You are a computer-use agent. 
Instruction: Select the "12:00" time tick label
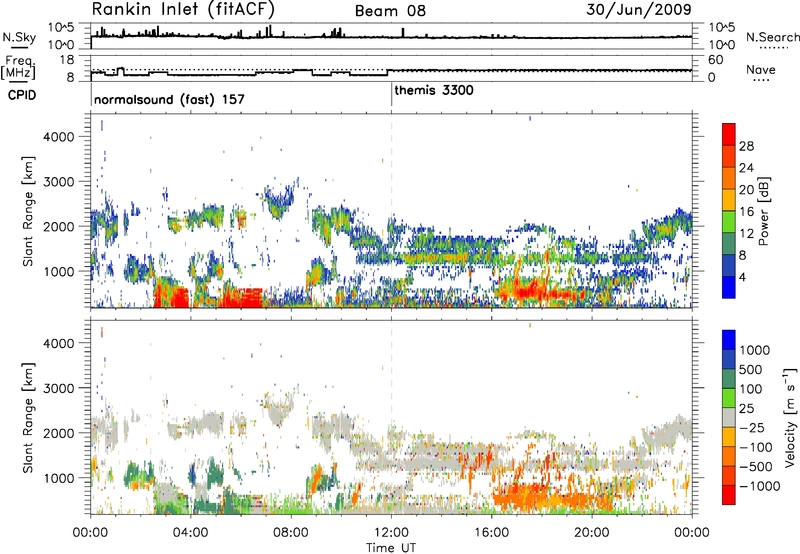[391, 533]
